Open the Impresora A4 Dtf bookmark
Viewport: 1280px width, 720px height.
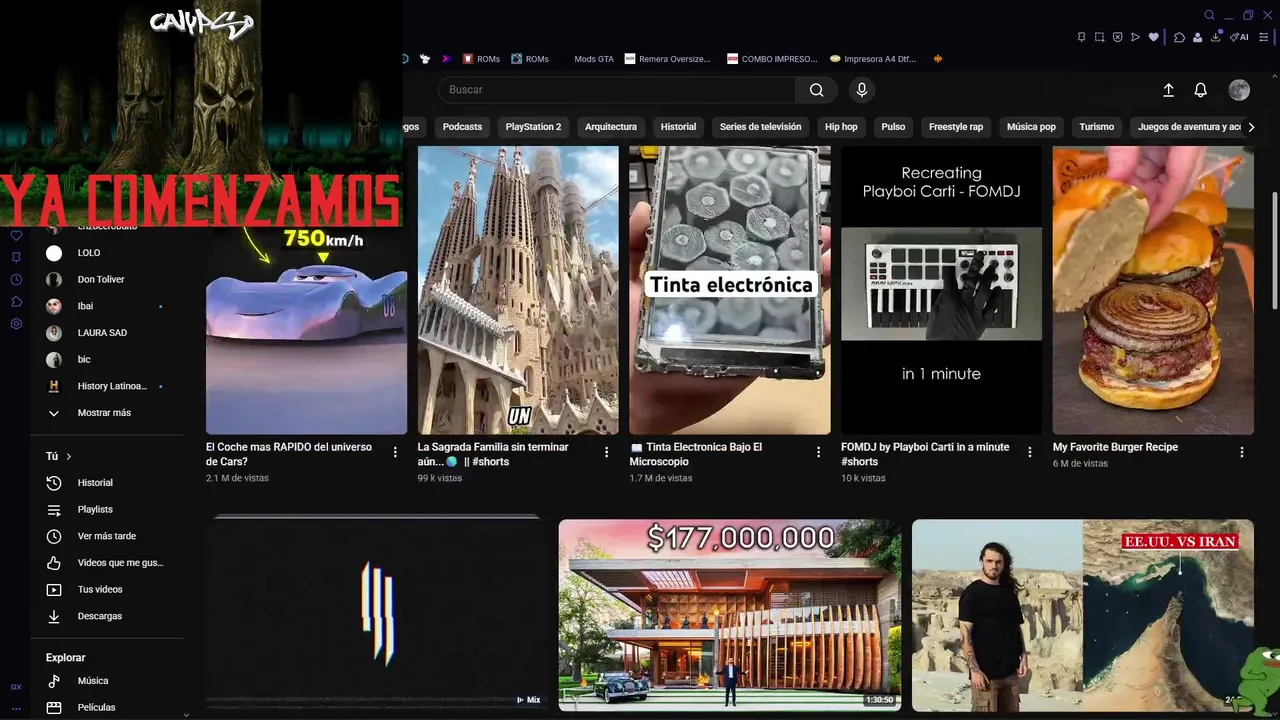click(x=873, y=59)
